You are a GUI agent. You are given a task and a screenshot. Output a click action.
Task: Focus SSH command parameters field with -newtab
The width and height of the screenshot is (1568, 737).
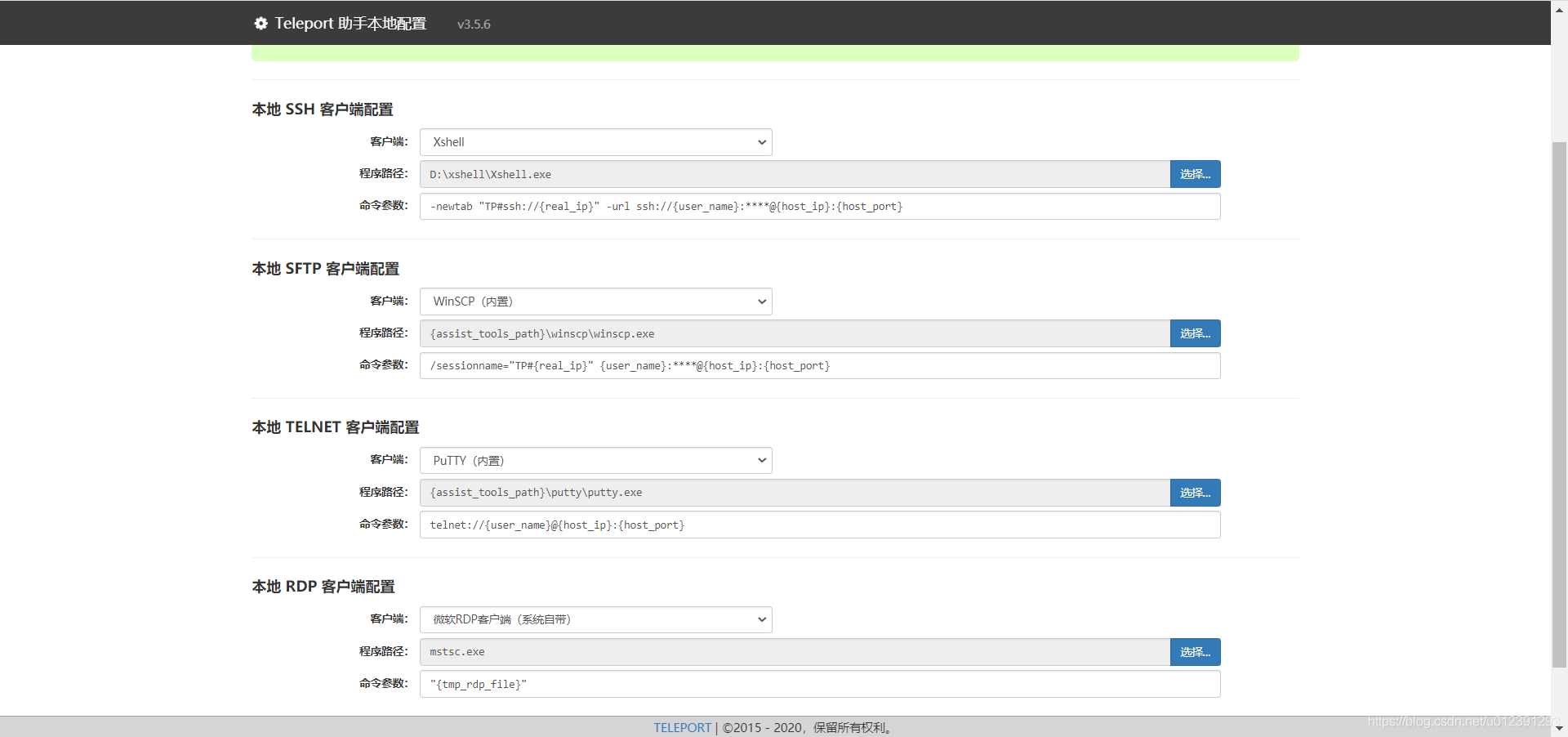click(x=820, y=206)
